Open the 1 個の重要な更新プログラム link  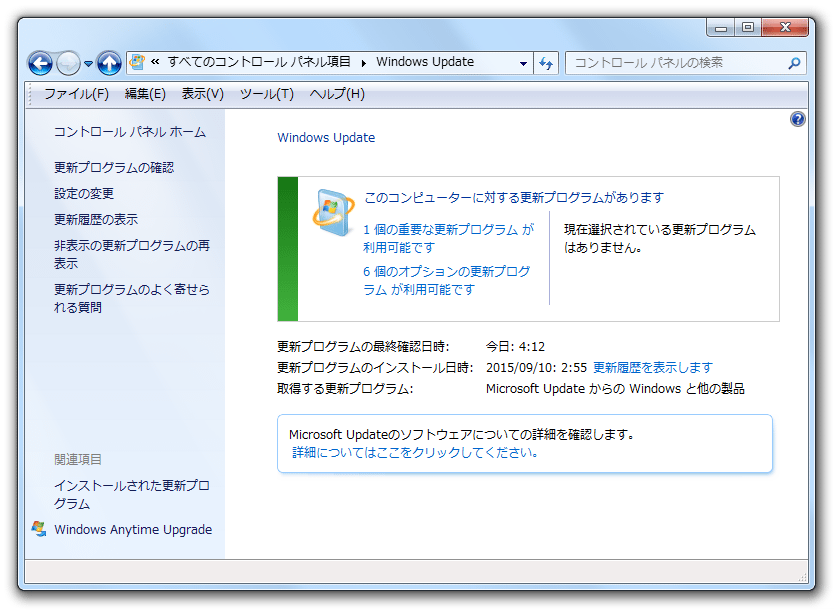pos(448,238)
